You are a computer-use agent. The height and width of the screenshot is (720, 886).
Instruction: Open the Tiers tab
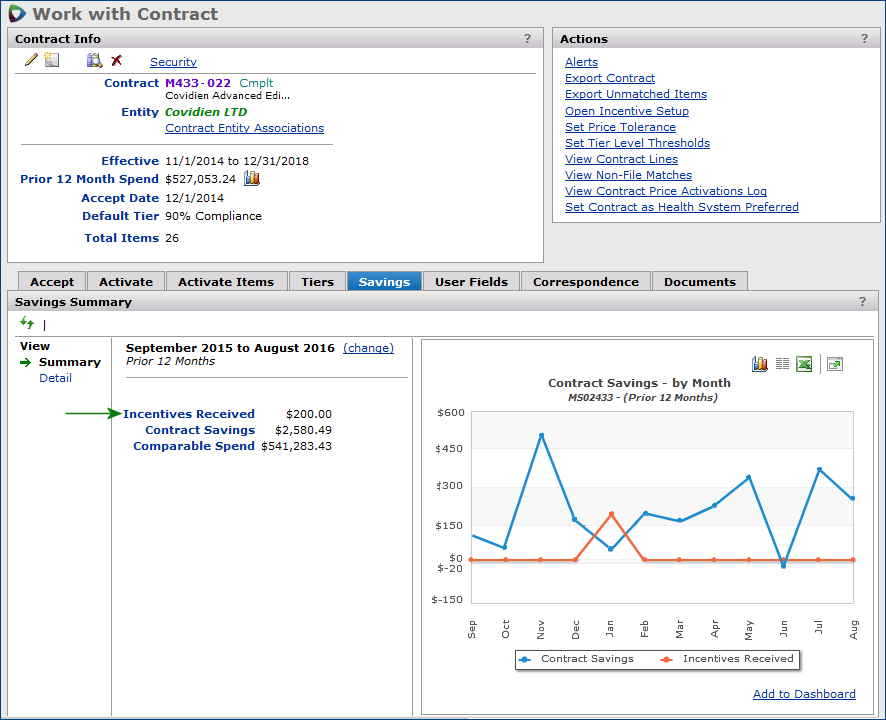[317, 282]
